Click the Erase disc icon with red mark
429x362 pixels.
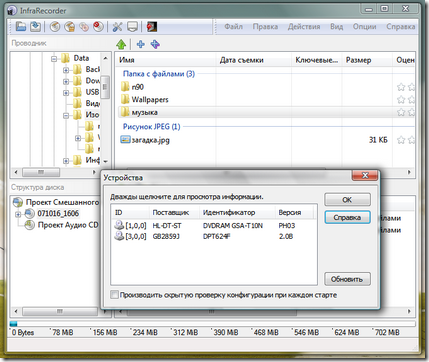coord(98,27)
